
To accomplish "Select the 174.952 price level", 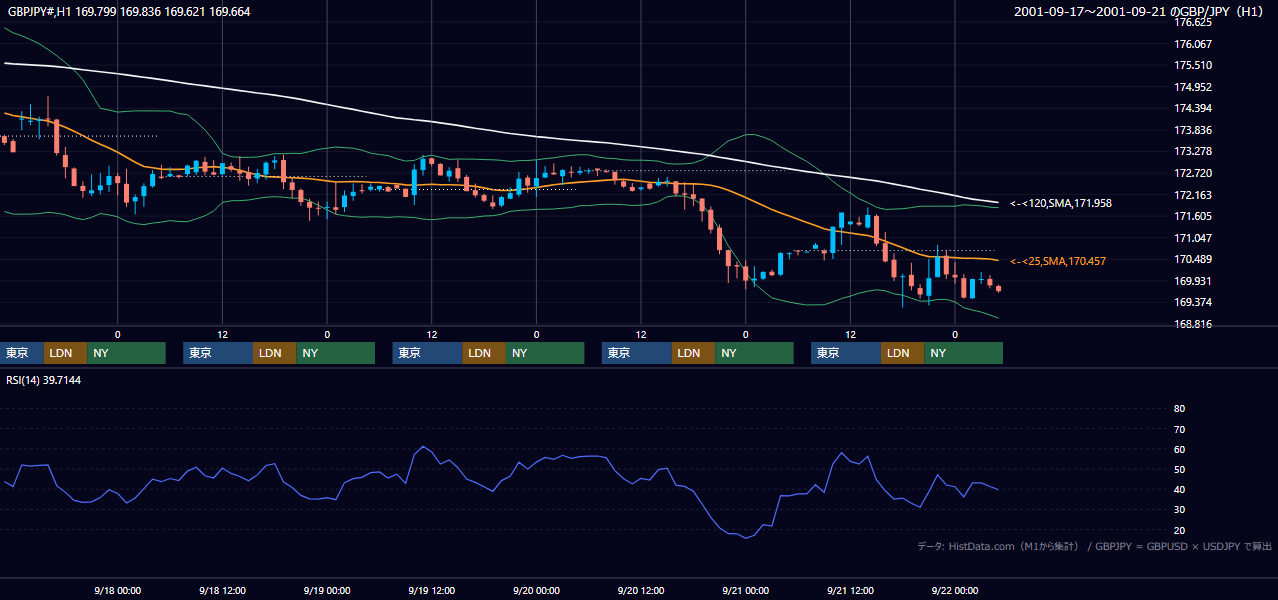I will (1192, 87).
